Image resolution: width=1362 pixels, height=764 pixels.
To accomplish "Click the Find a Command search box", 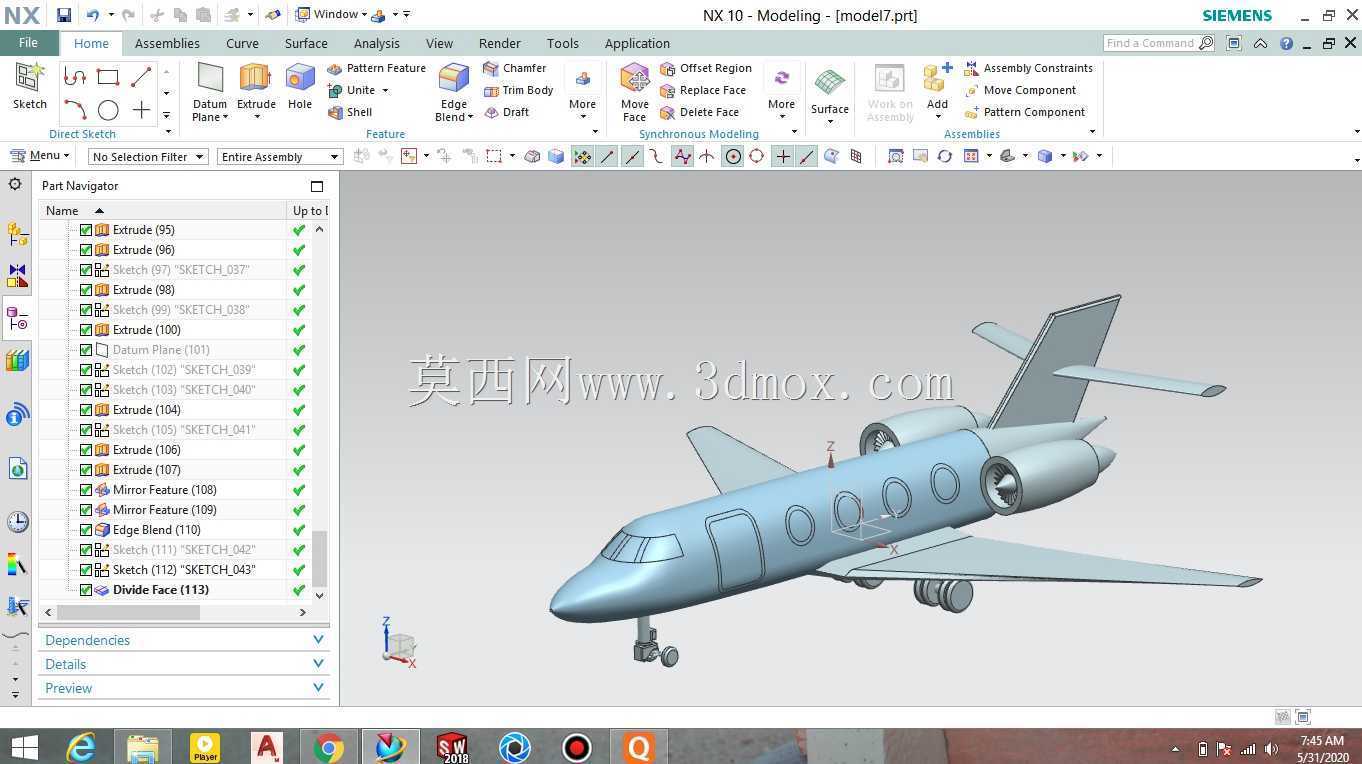I will [x=1150, y=43].
